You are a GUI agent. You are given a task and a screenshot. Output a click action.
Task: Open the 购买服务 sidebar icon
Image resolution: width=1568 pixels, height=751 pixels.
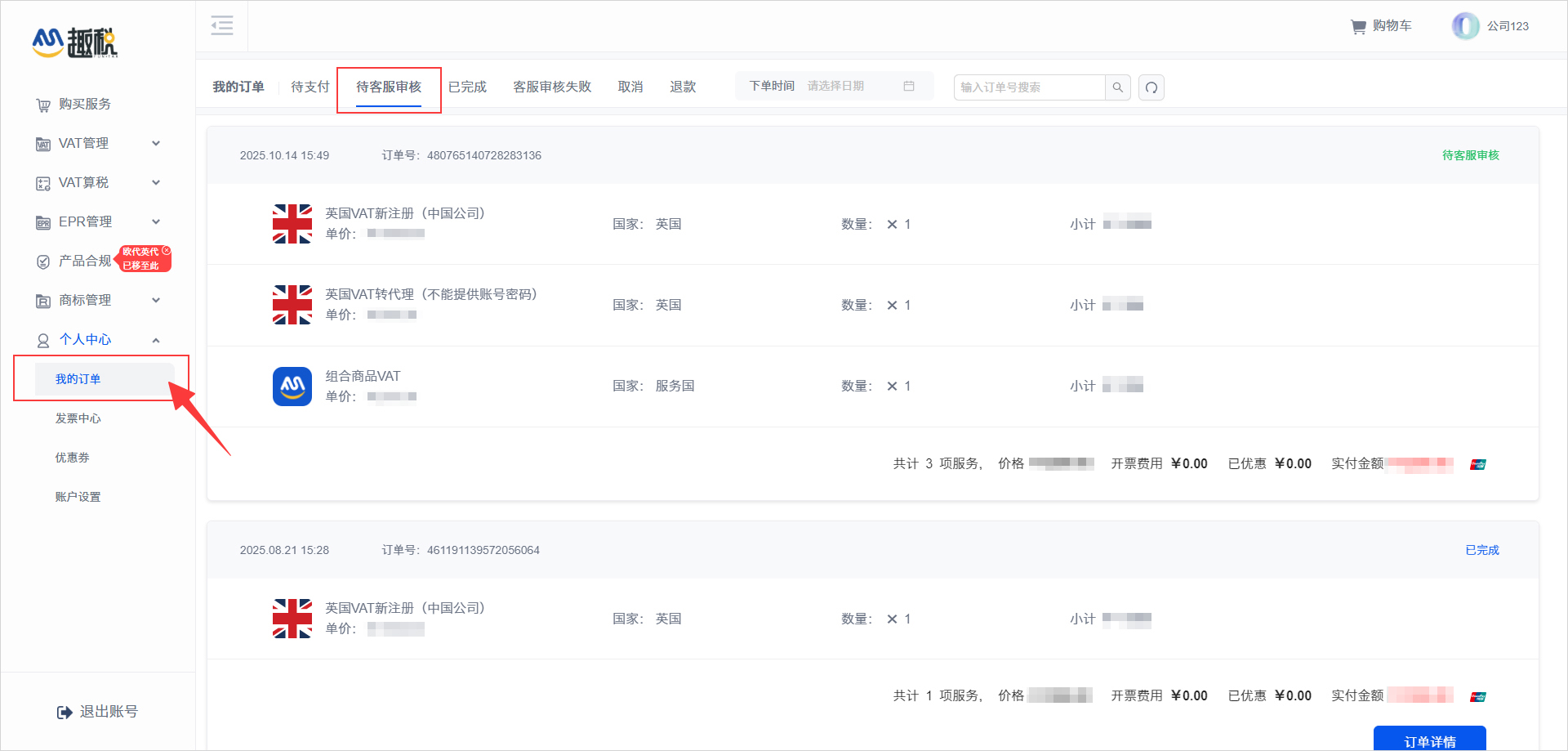pyautogui.click(x=43, y=105)
